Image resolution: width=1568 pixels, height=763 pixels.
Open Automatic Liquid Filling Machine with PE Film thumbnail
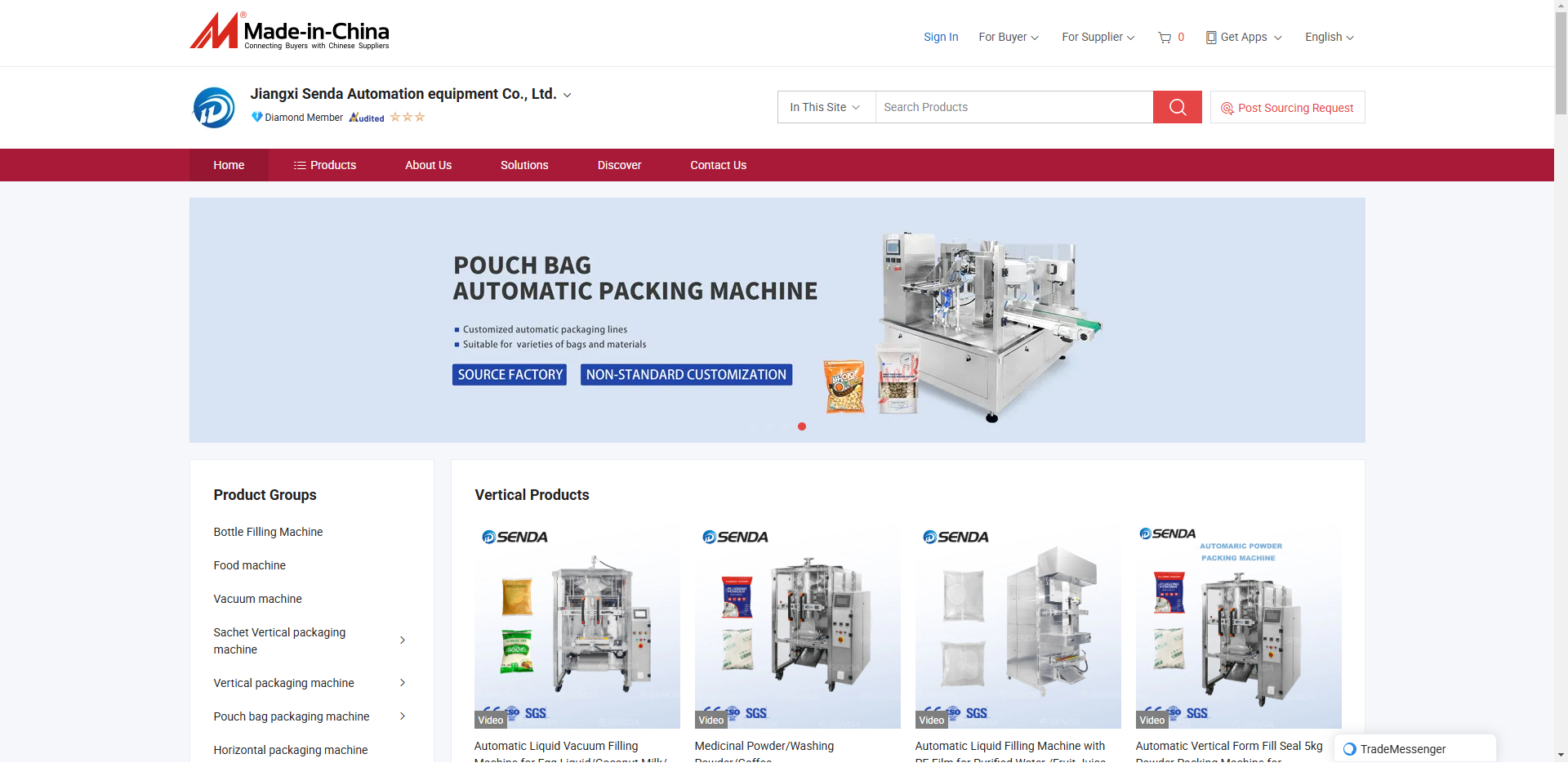click(1018, 626)
